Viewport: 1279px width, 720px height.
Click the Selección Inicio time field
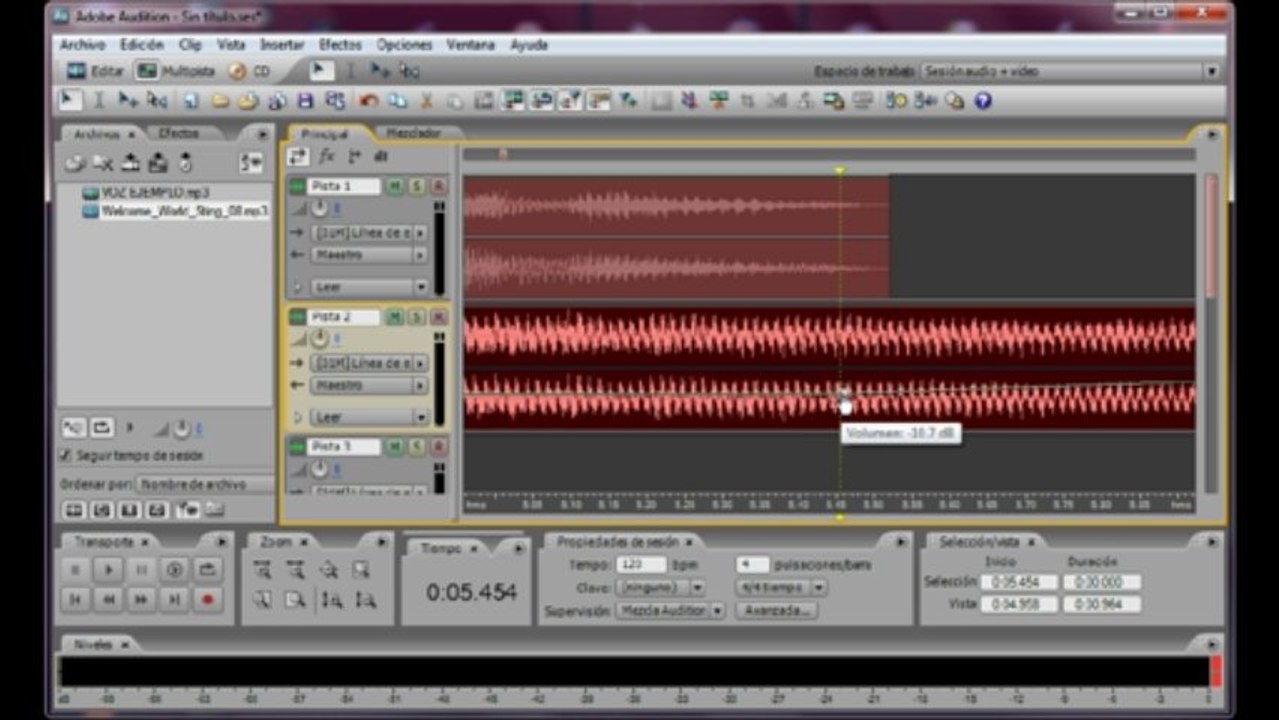tap(1019, 582)
